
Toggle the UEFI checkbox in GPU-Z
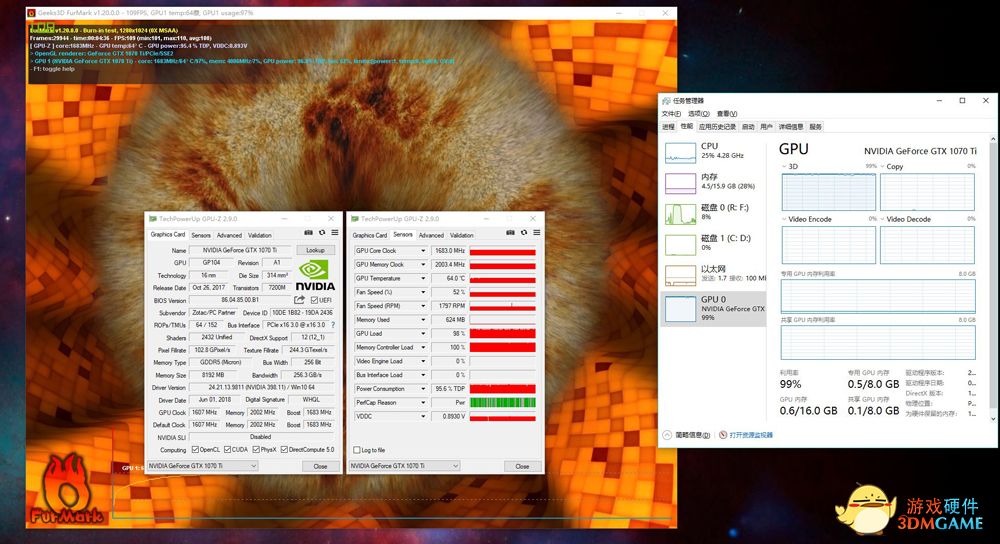pos(314,300)
